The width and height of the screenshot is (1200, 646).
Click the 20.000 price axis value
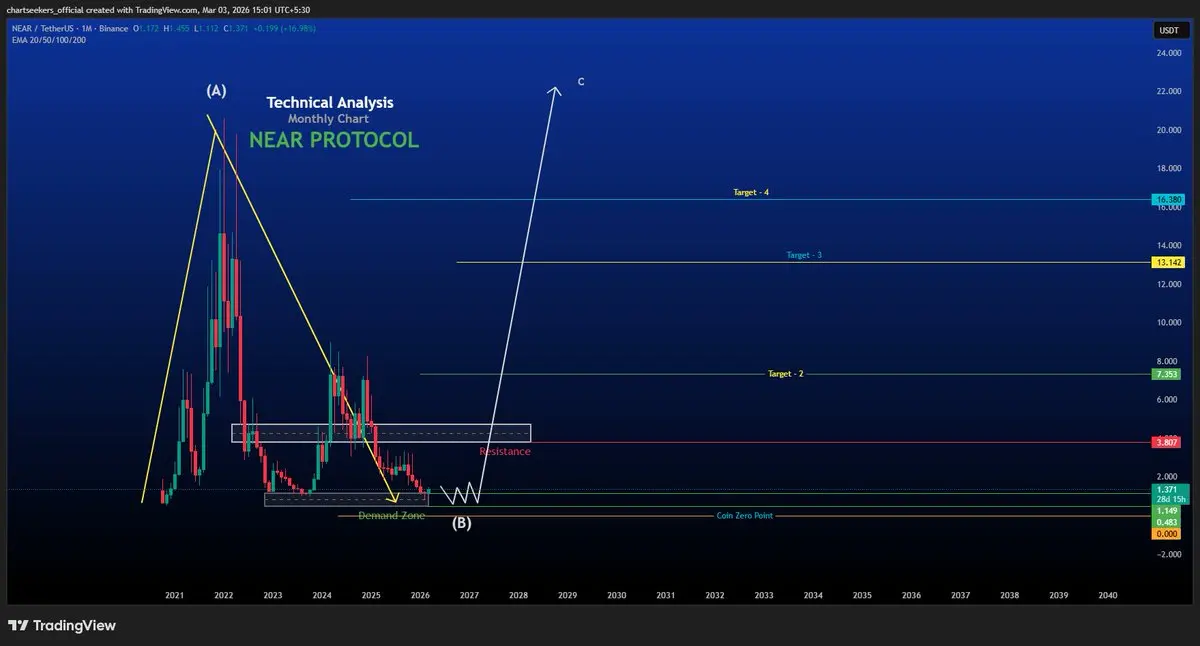coord(1169,130)
